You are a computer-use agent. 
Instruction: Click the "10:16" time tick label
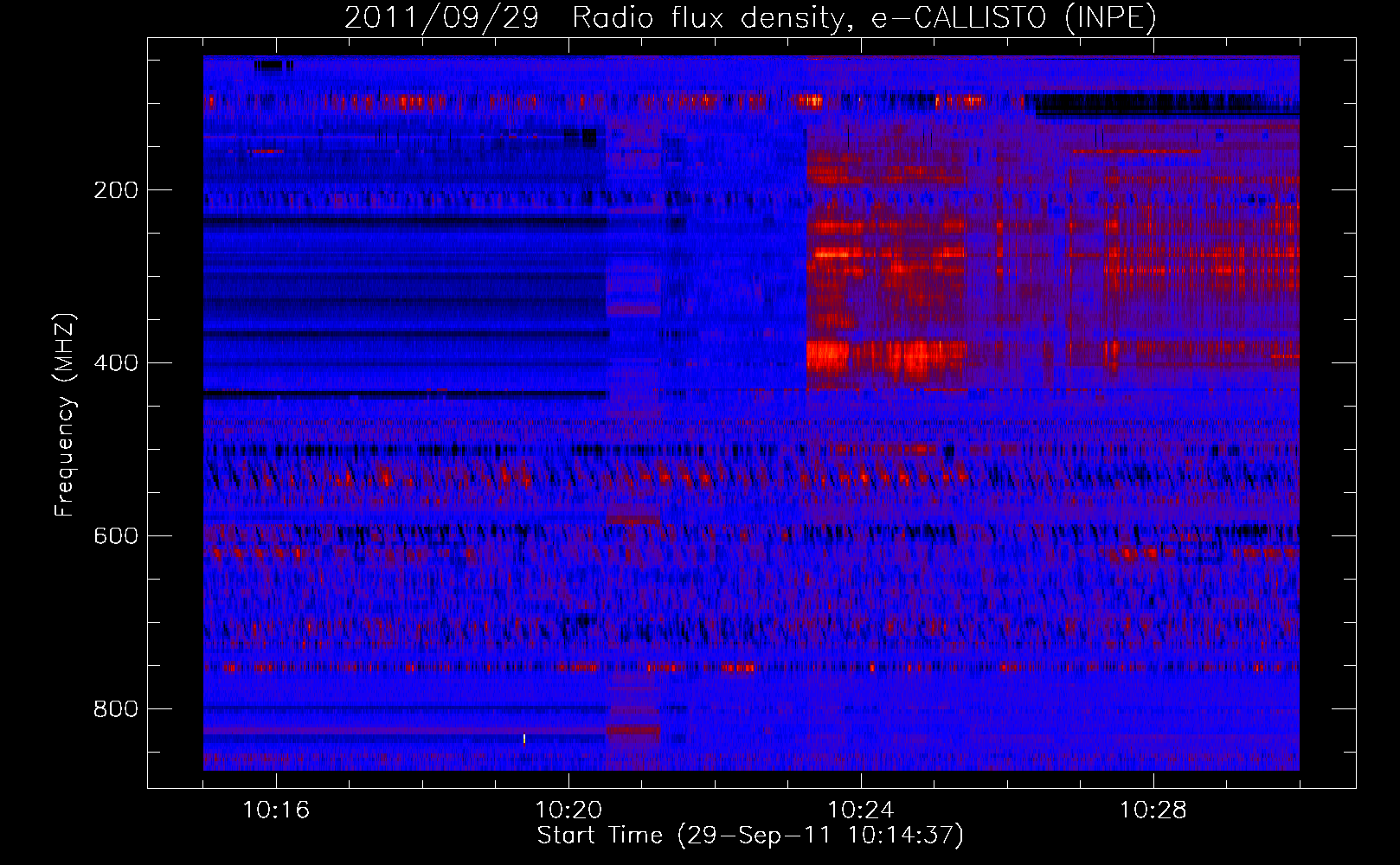point(276,811)
